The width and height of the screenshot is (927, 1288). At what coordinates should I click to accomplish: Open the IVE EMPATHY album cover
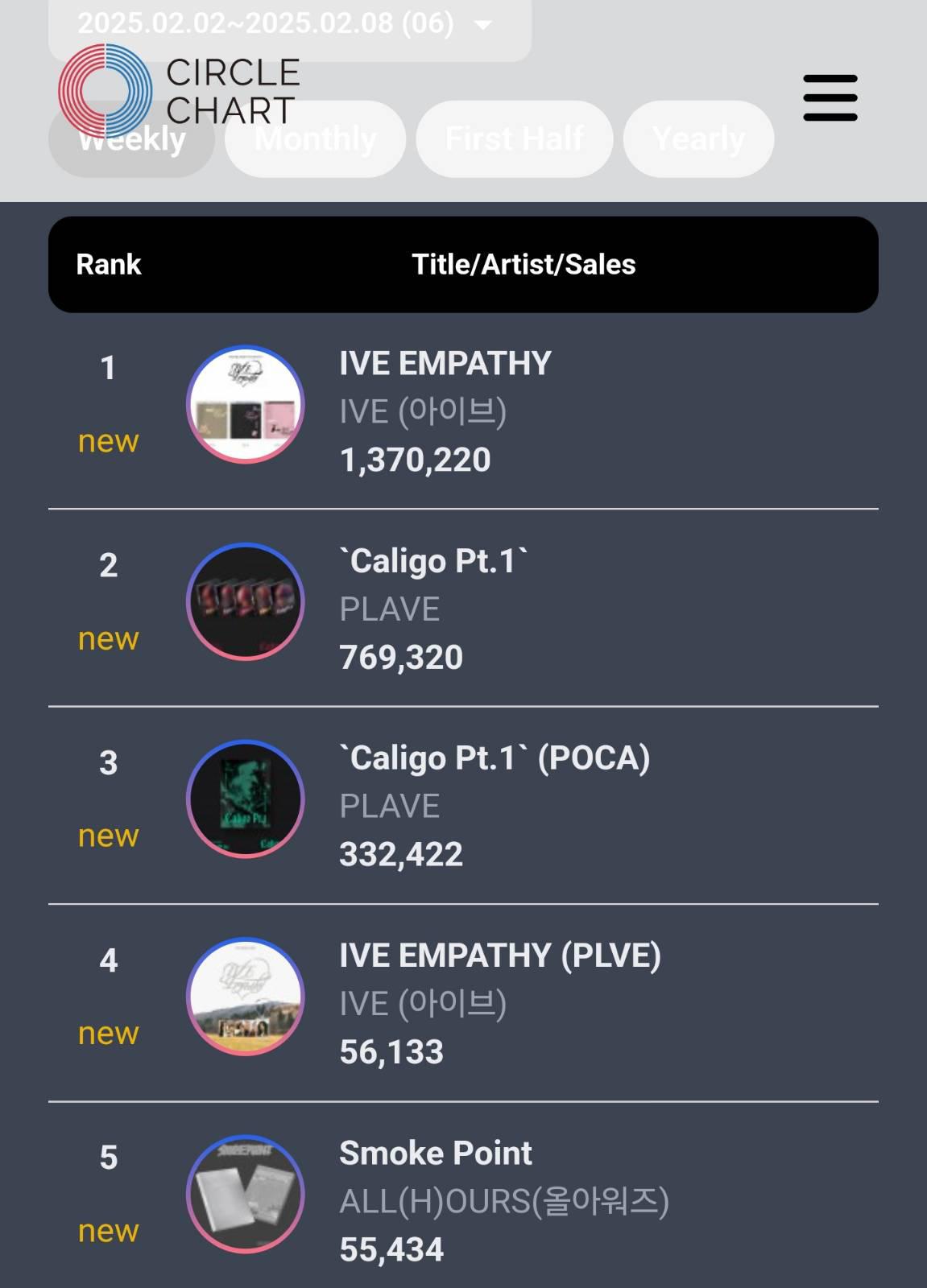point(246,404)
